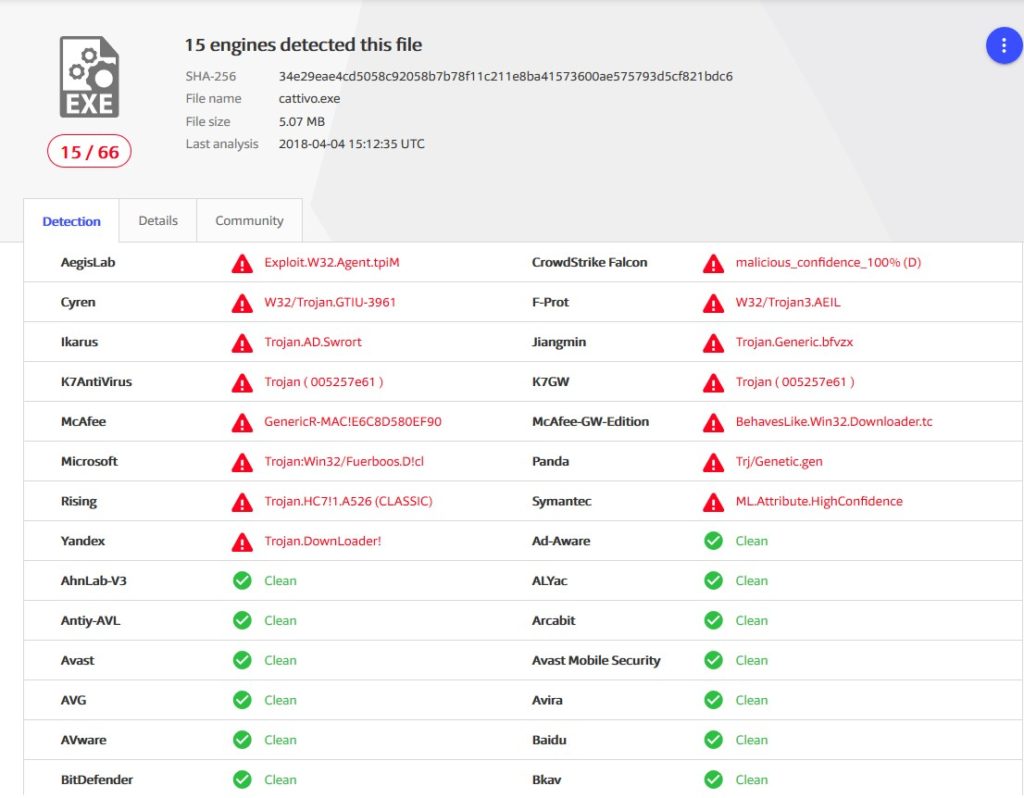
Task: Click the Ad-Aware green checkmark icon
Action: click(x=713, y=541)
